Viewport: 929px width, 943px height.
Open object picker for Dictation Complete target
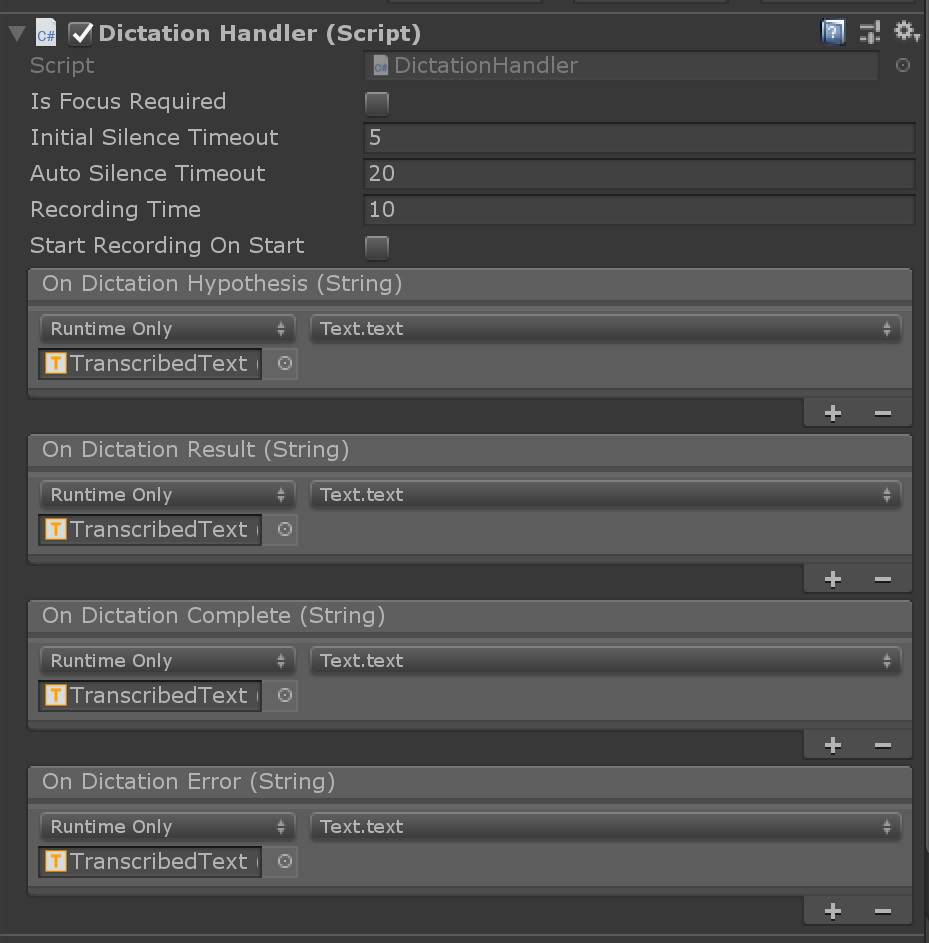[284, 695]
